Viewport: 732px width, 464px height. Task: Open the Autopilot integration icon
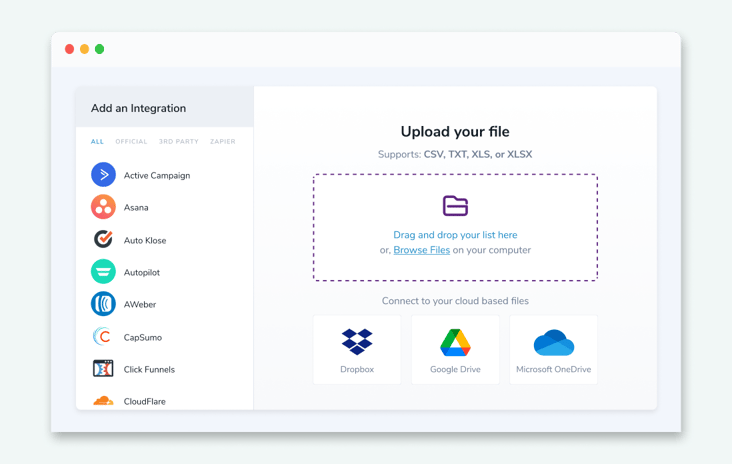(103, 272)
